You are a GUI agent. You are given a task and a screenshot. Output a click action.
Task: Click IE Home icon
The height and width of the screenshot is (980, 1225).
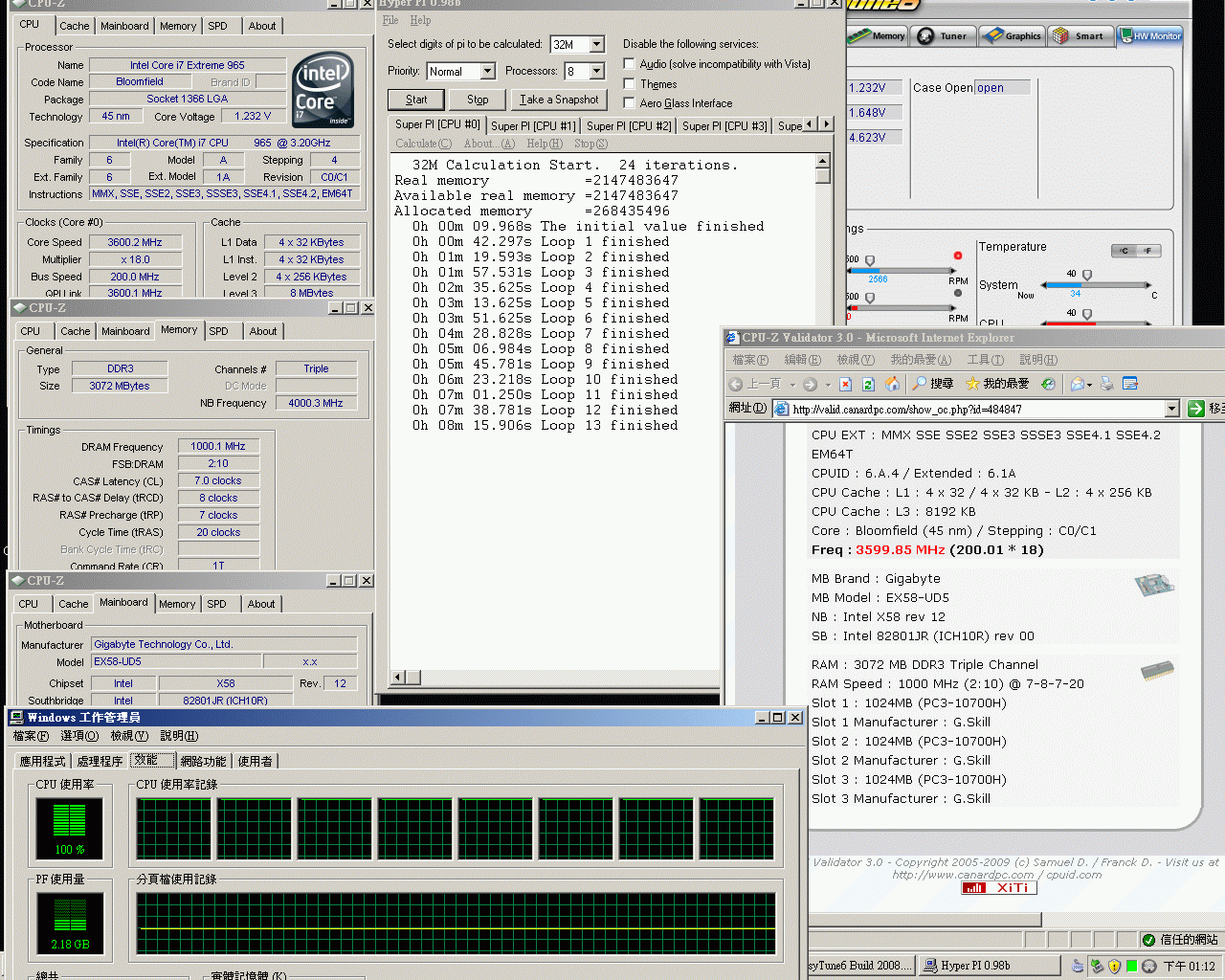[x=892, y=384]
